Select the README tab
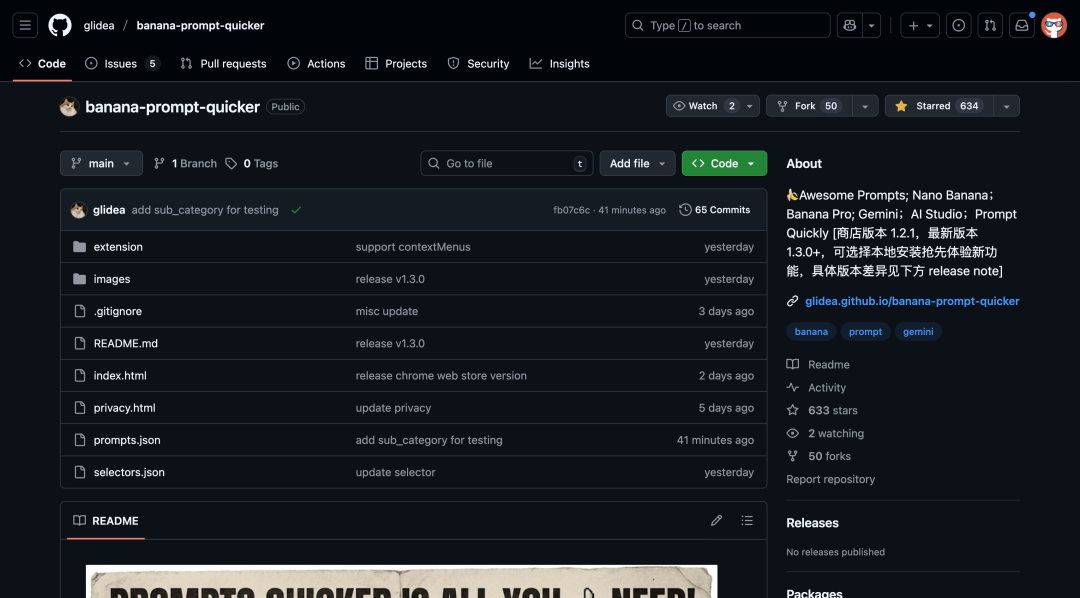This screenshot has height=598, width=1080. (106, 521)
